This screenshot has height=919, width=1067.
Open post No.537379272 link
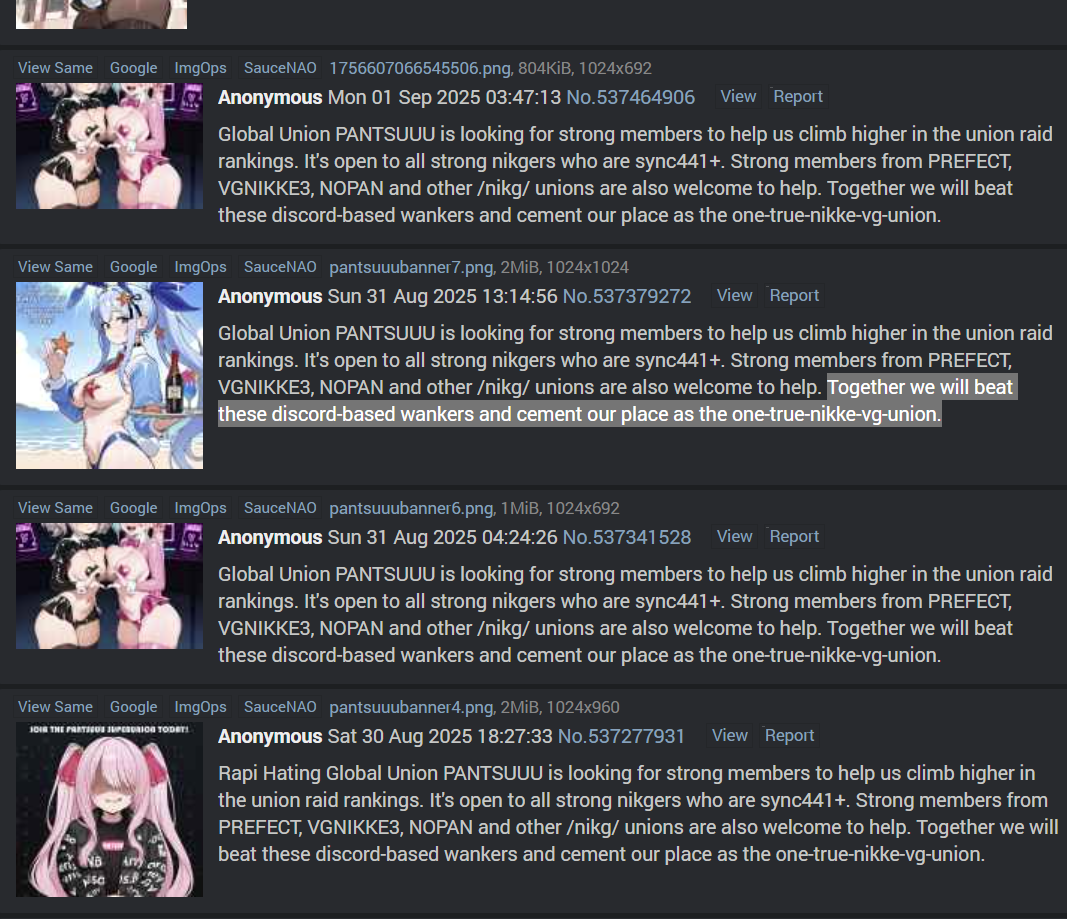click(627, 297)
